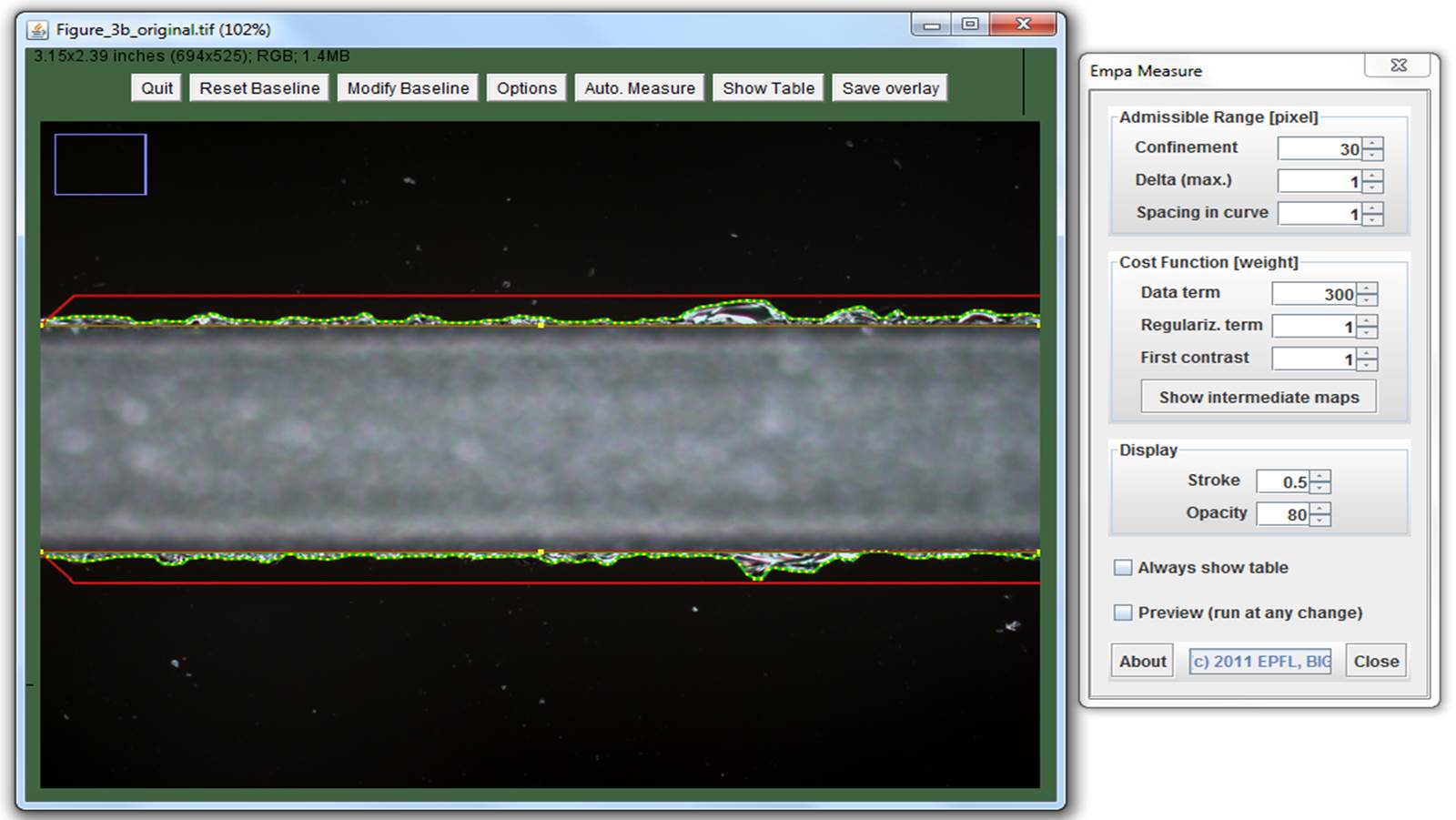Enable Always show table checkbox

pyautogui.click(x=1124, y=568)
